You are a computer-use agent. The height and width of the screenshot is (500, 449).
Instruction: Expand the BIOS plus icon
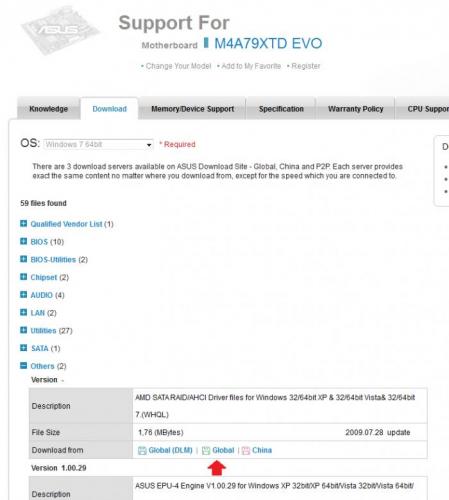point(23,241)
